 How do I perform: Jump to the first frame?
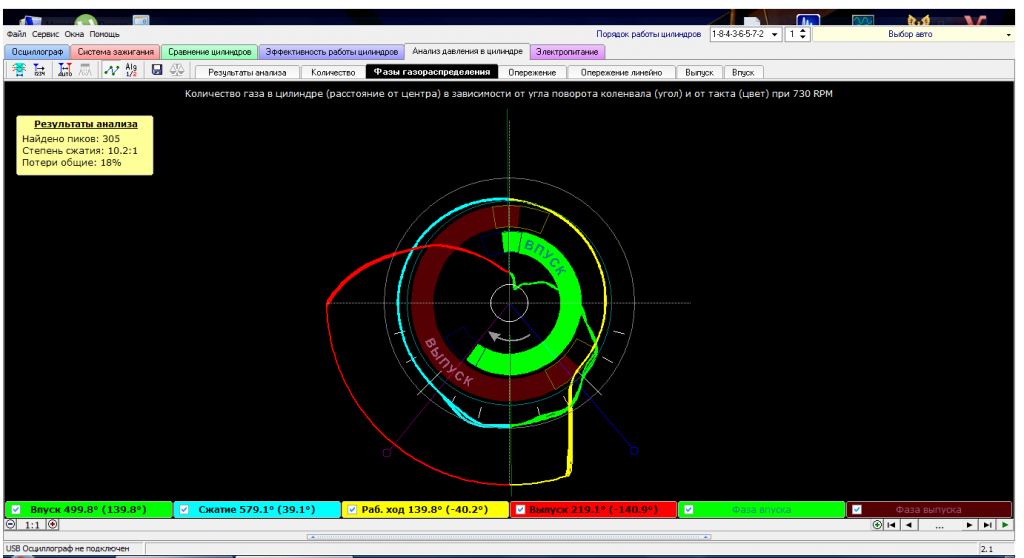coord(891,525)
